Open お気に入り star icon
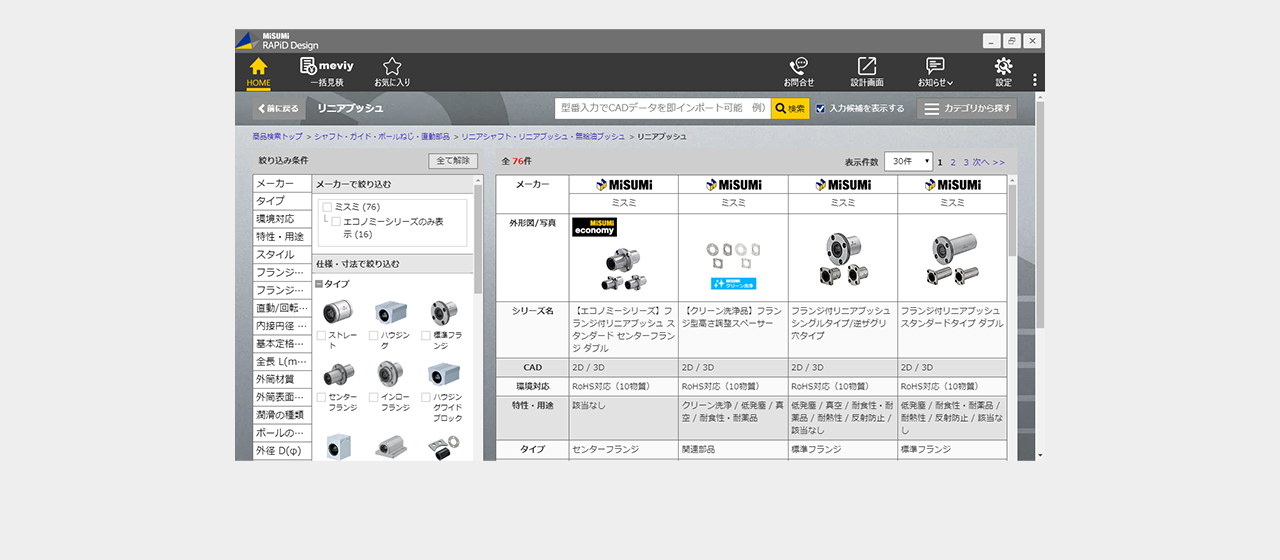The width and height of the screenshot is (1280, 560). pyautogui.click(x=392, y=71)
